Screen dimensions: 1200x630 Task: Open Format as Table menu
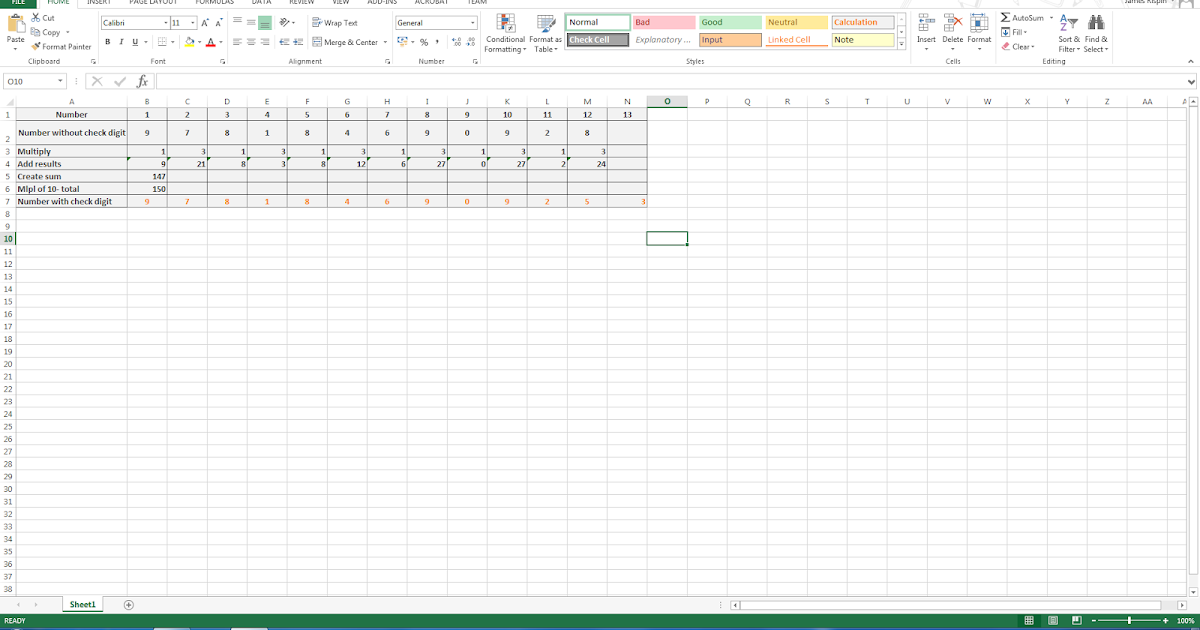545,34
